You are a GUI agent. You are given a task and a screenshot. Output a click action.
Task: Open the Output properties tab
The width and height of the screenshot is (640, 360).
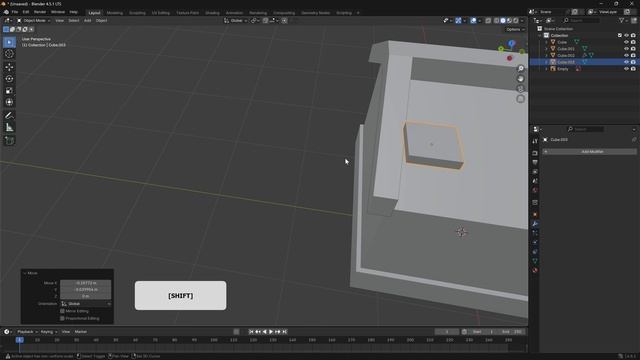pos(535,162)
